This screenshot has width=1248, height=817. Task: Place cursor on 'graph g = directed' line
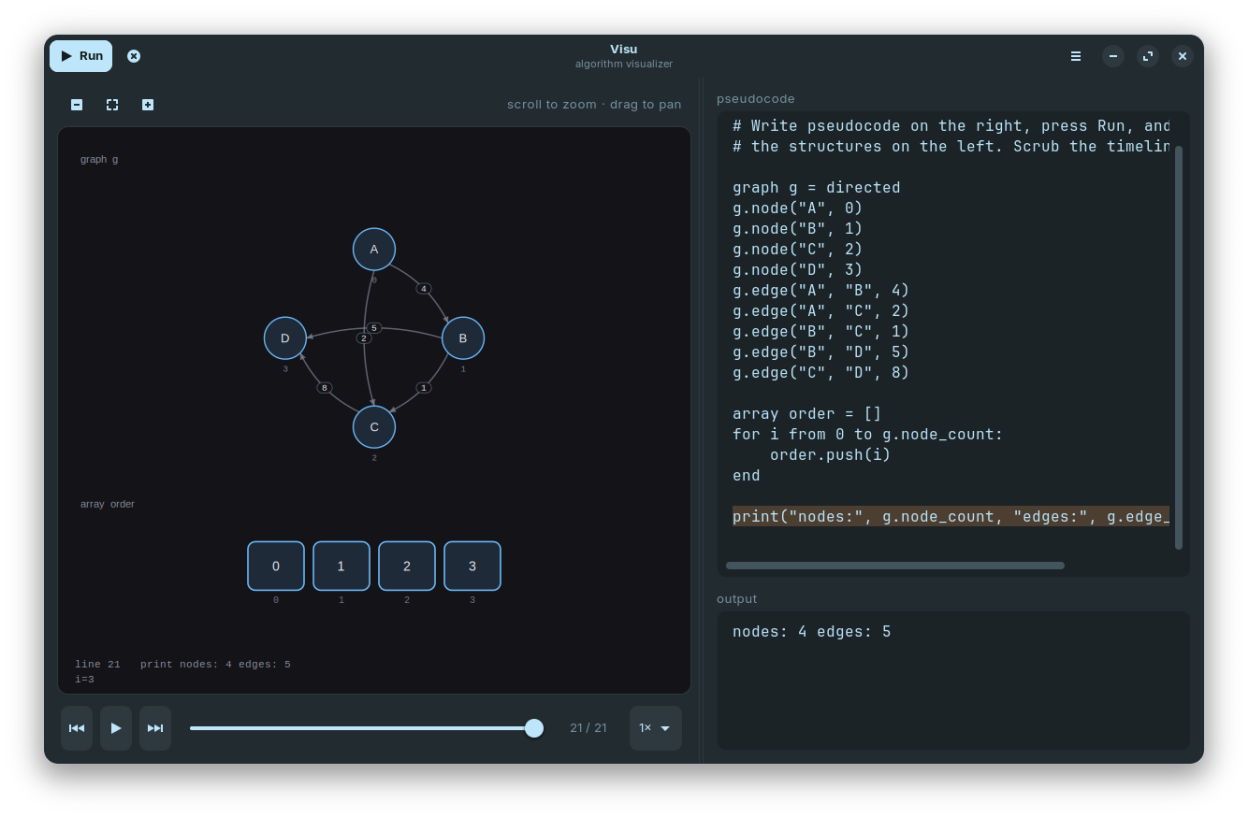pos(816,187)
